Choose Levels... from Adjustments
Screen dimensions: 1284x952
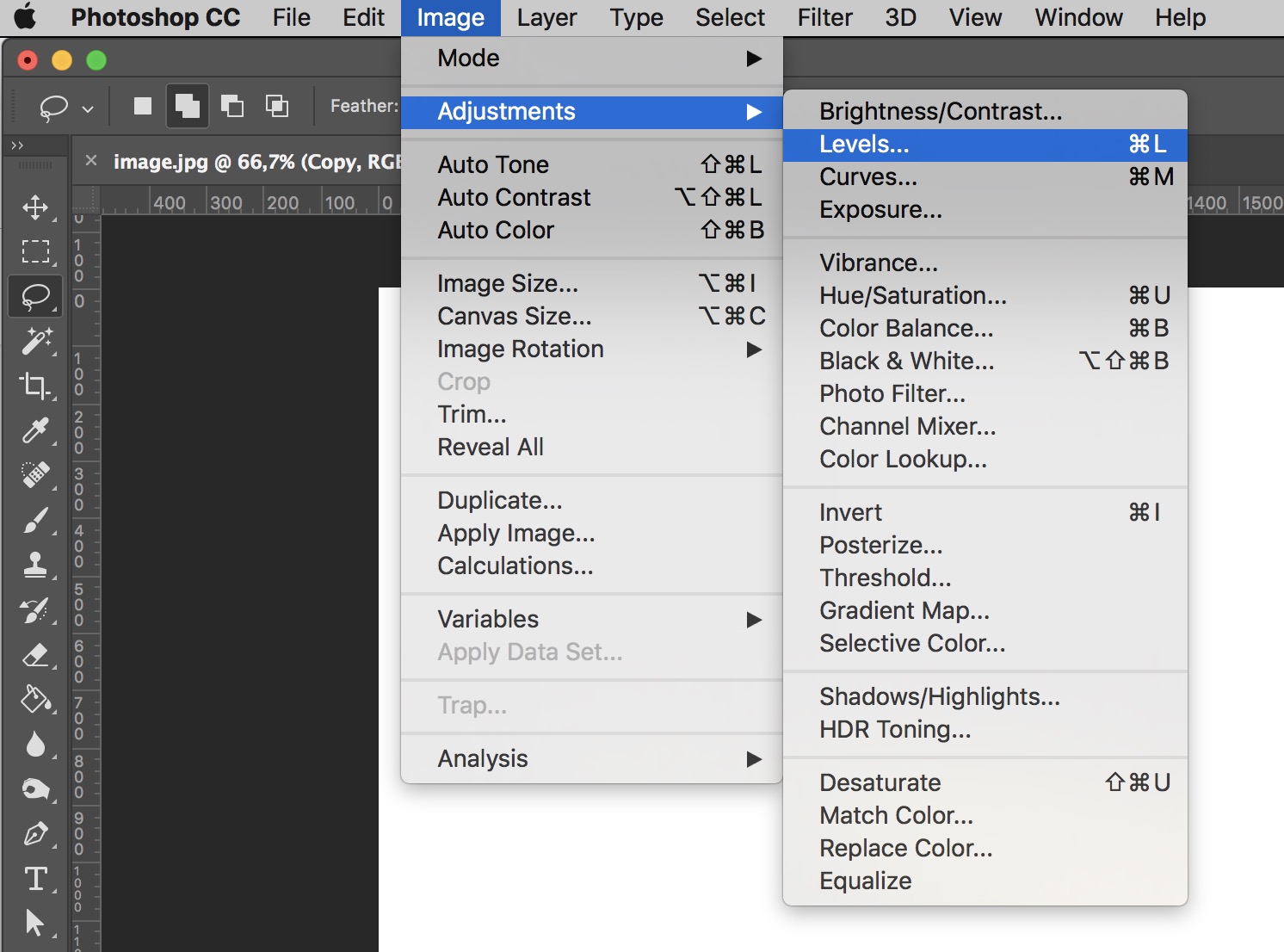pos(985,145)
